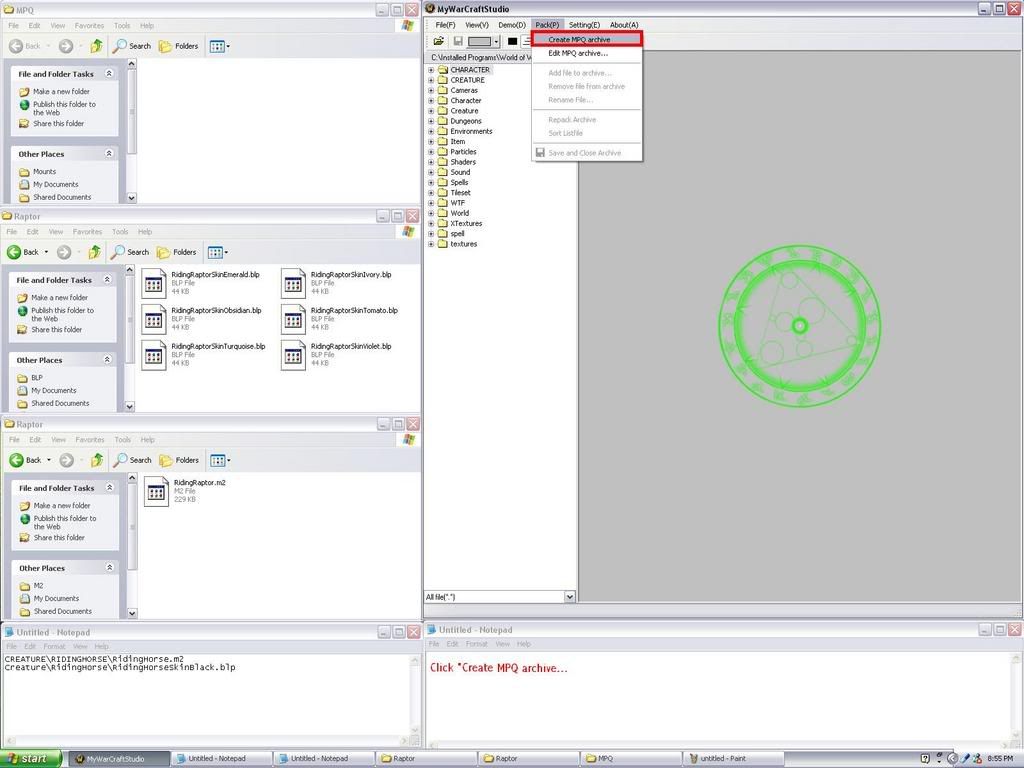Click the black color swatch in MyWarCraftStudio toolbar
Viewport: 1024px width, 768px height.
pos(513,41)
